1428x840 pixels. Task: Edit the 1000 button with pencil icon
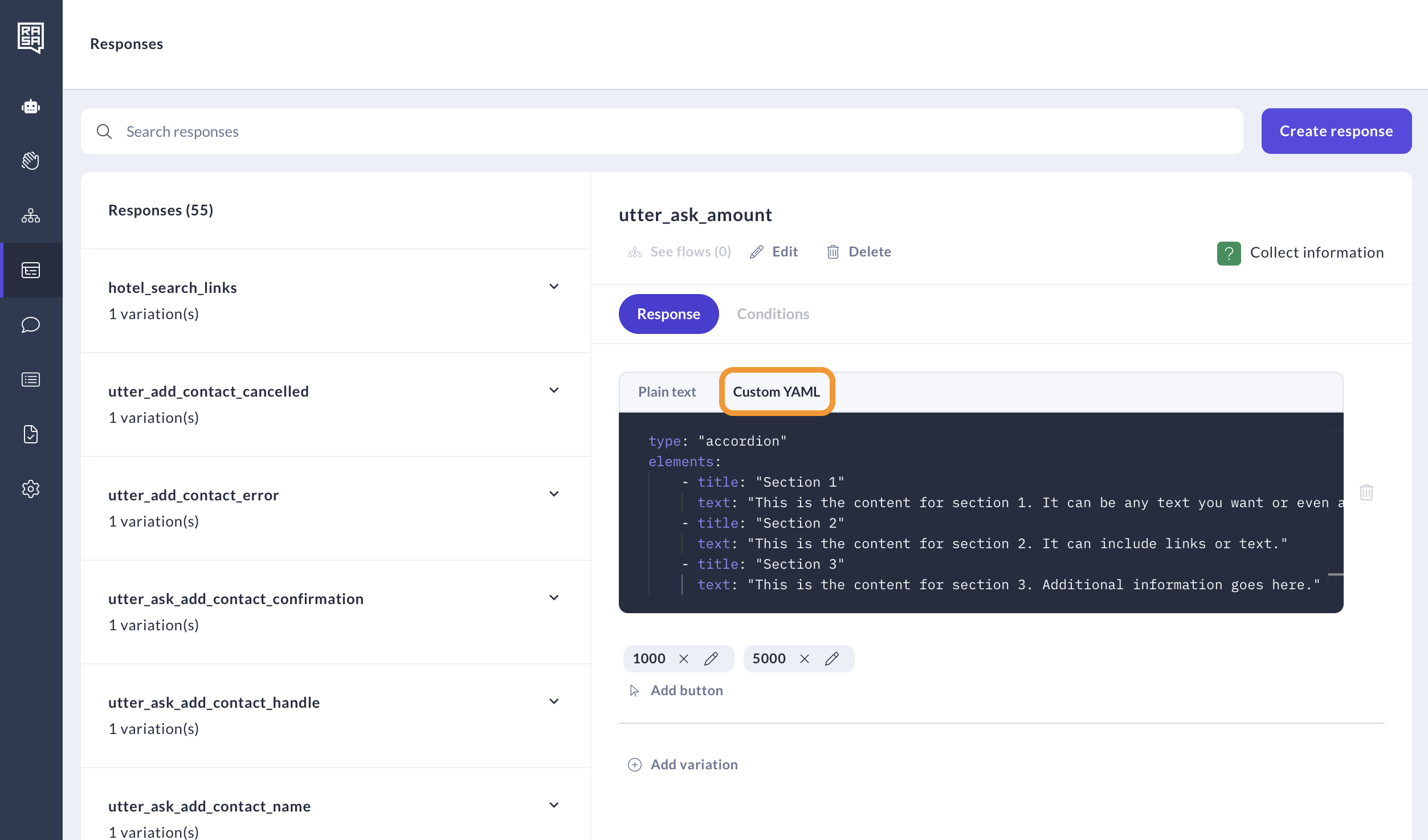711,659
